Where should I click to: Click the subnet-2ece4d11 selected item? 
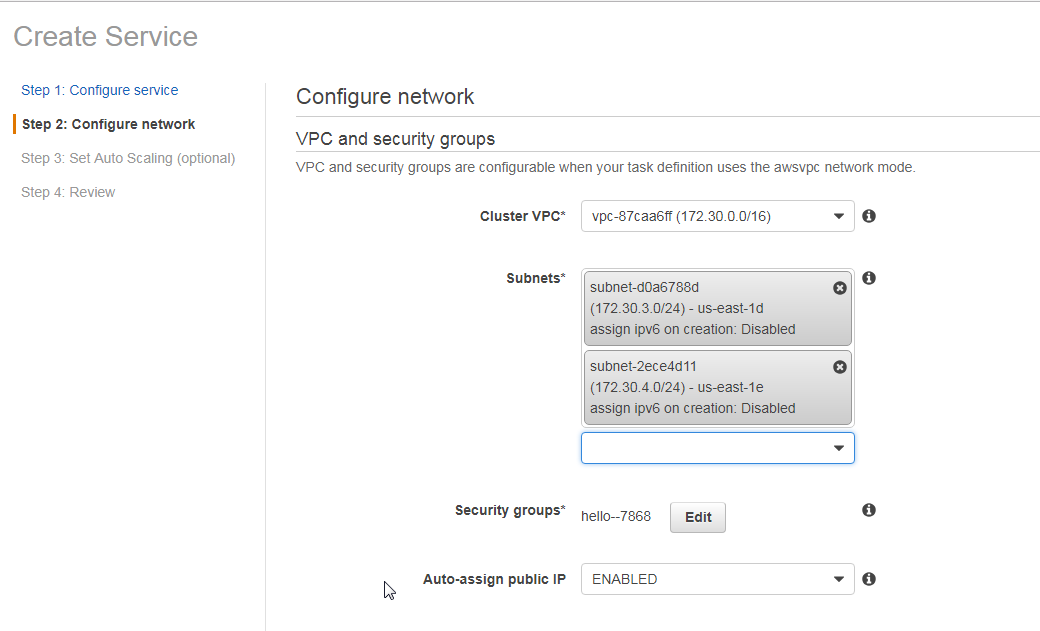point(718,387)
